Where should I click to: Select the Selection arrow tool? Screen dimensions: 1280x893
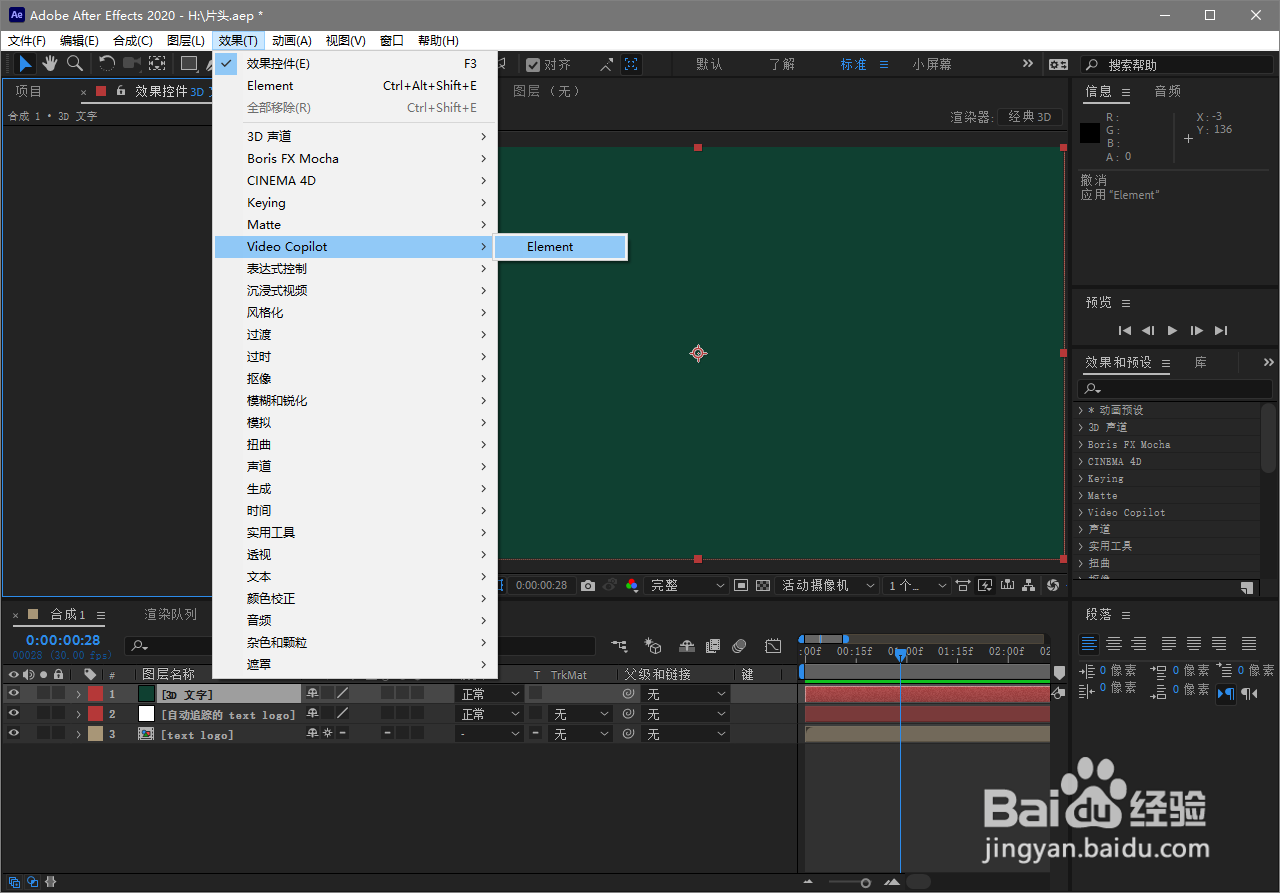pyautogui.click(x=26, y=64)
